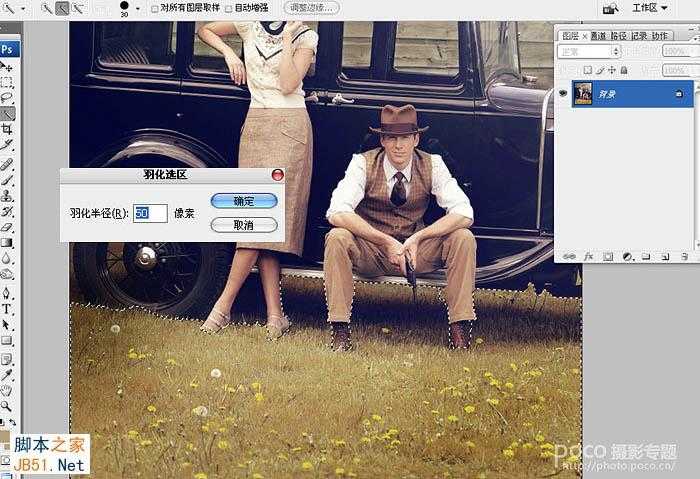The height and width of the screenshot is (479, 700).
Task: Enable 自动增强 checkbox
Action: [229, 8]
